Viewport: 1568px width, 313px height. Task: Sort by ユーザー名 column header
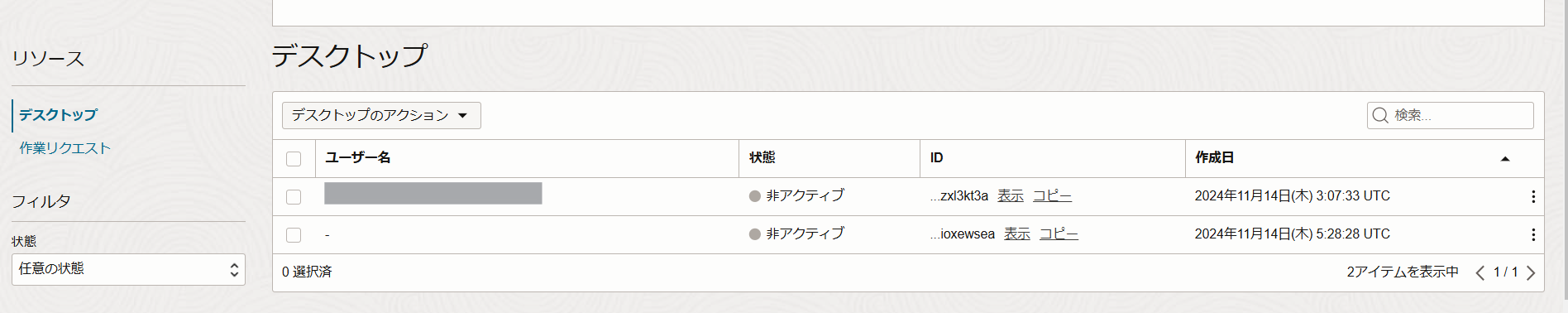(357, 157)
